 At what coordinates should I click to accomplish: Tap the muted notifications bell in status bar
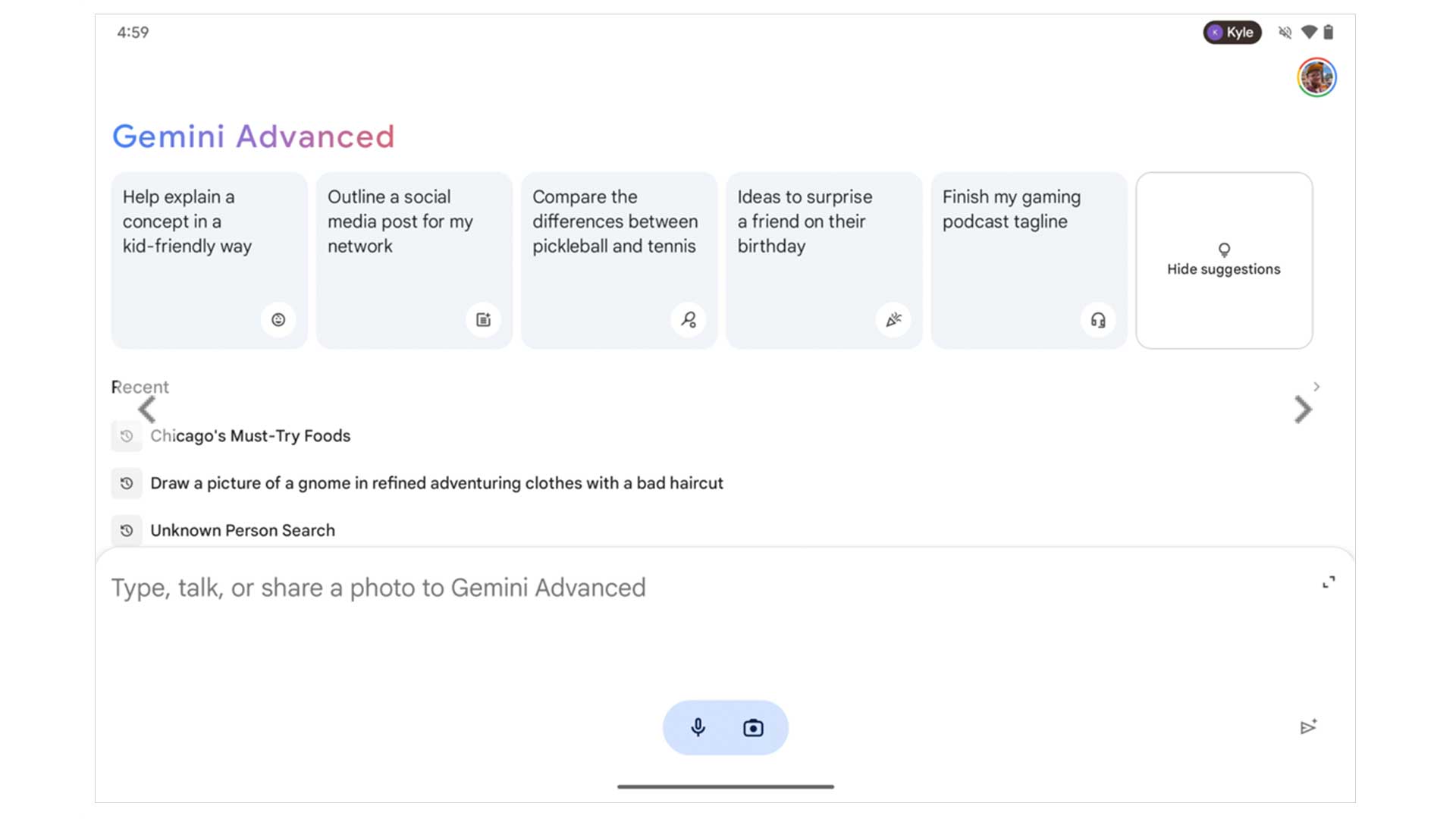1285,33
